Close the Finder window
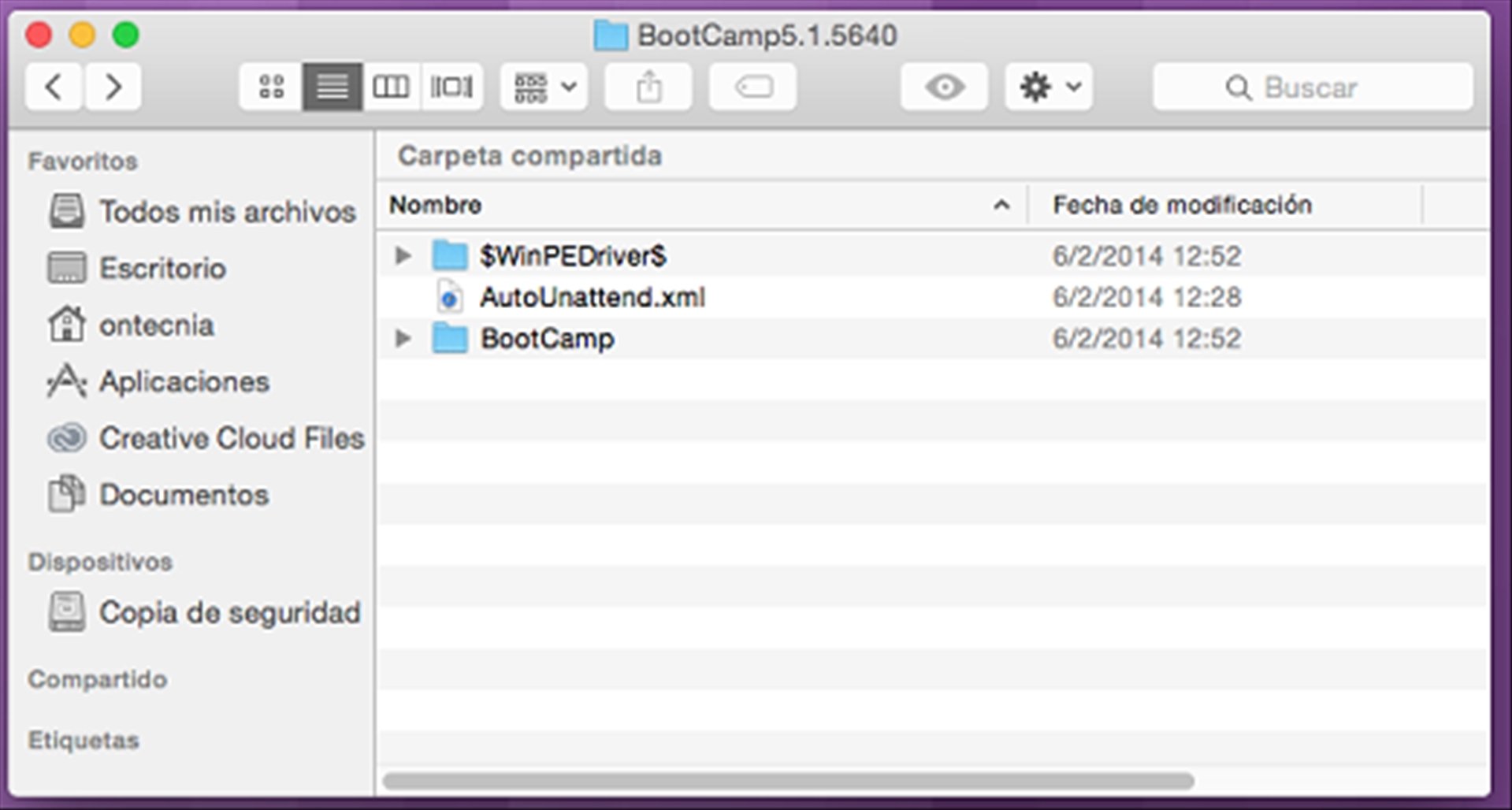The height and width of the screenshot is (810, 1512). tap(39, 35)
